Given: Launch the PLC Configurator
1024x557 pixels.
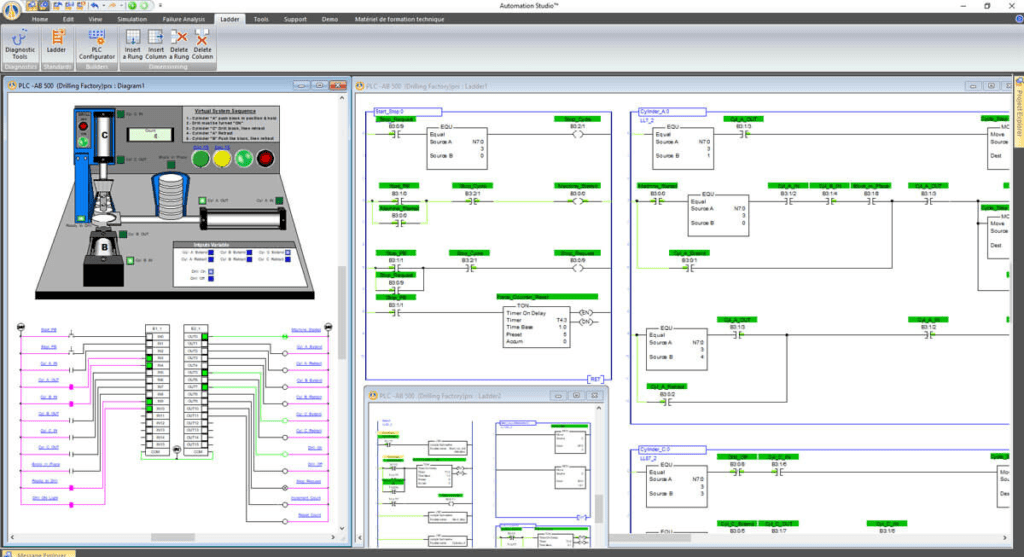Looking at the screenshot, I should point(97,44).
